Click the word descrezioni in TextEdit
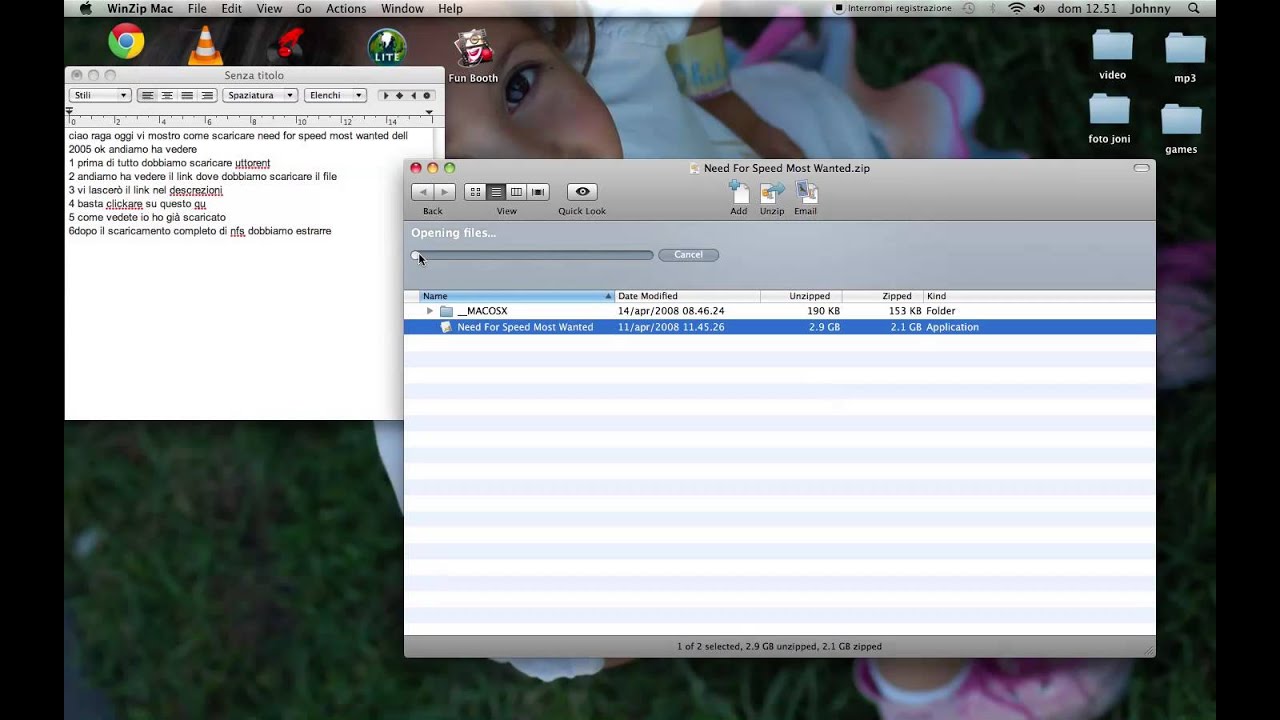Image resolution: width=1280 pixels, height=720 pixels. 196,190
